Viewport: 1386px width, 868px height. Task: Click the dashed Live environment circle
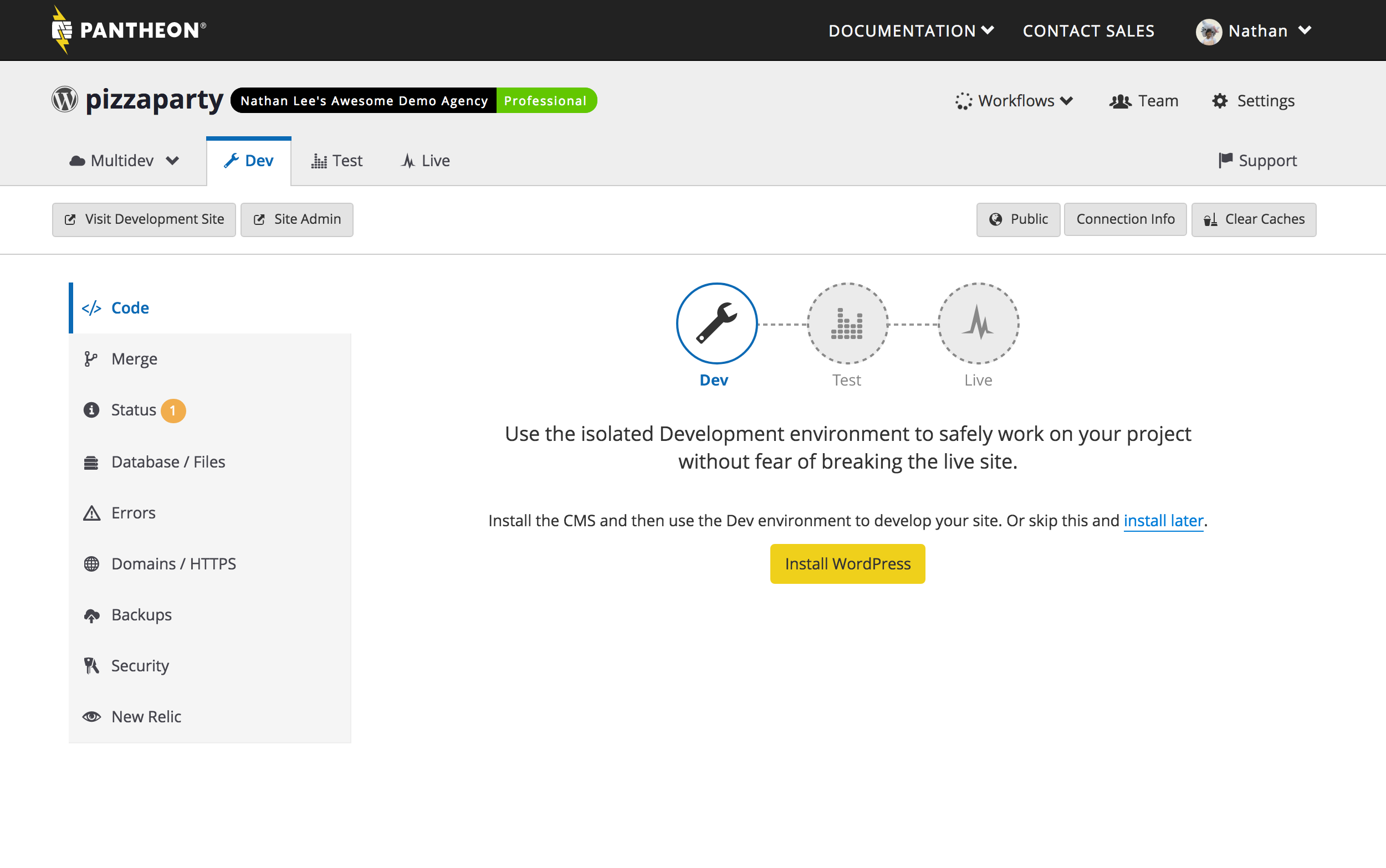[x=978, y=323]
